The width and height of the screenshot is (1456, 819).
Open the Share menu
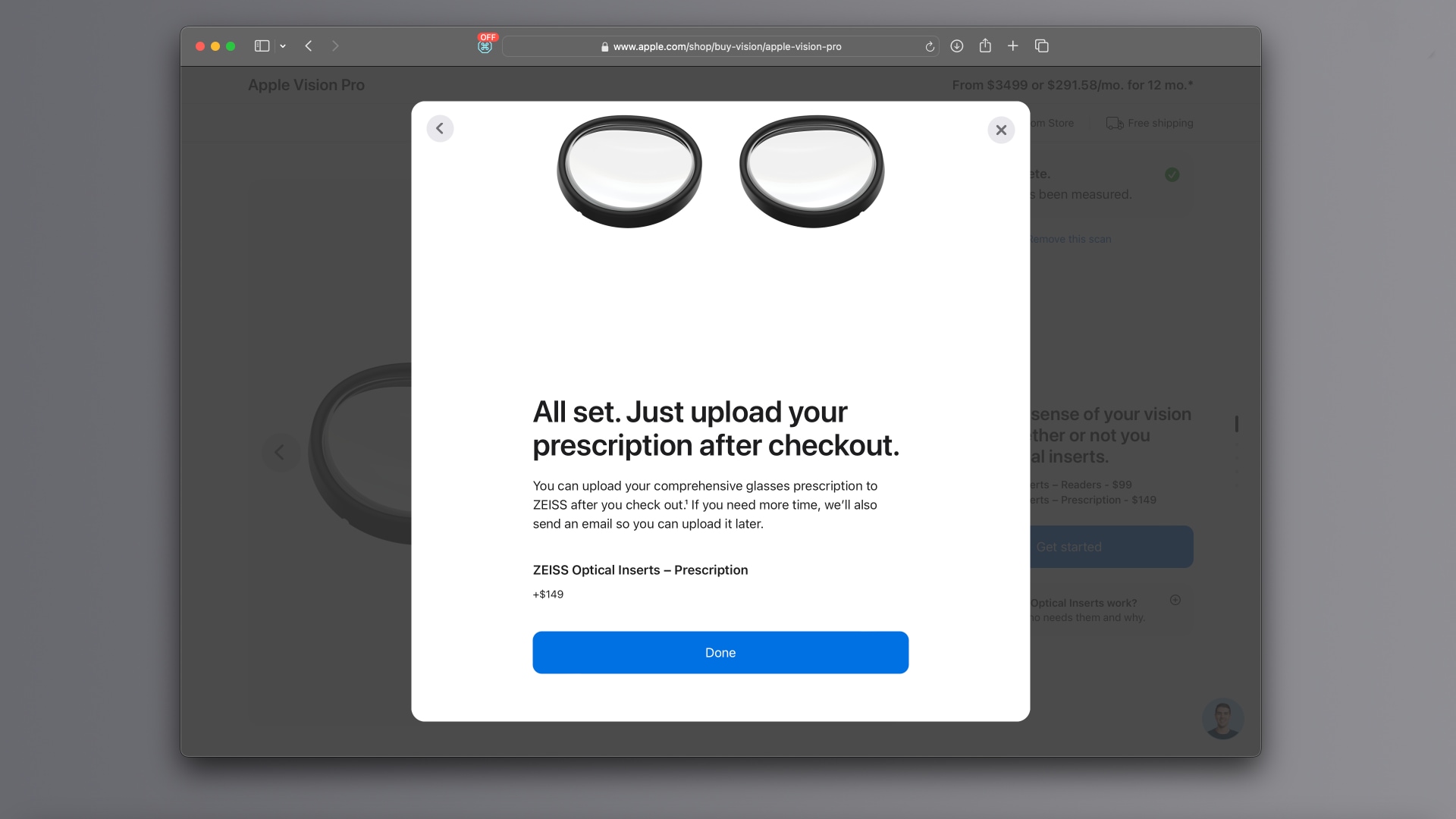pyautogui.click(x=985, y=45)
